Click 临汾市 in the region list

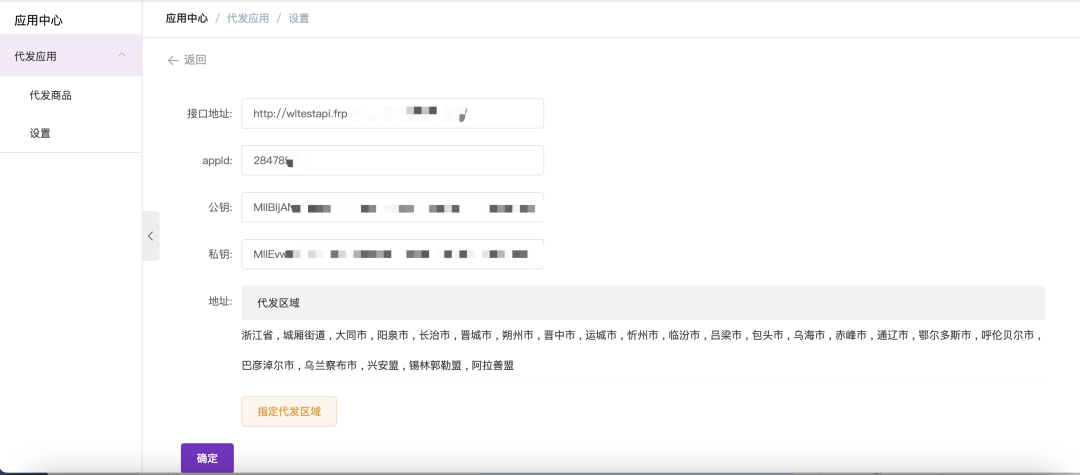685,336
